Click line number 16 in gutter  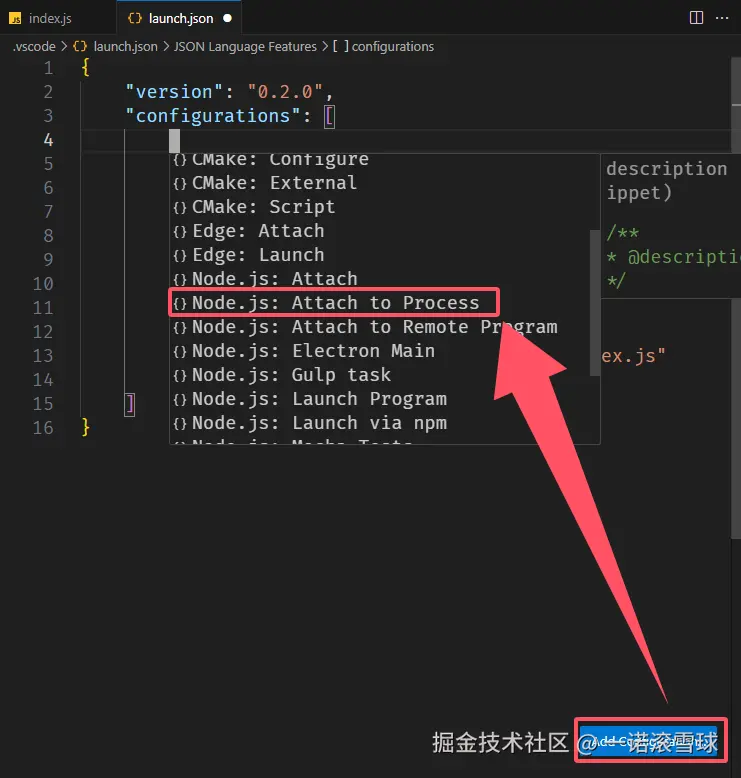click(x=43, y=428)
